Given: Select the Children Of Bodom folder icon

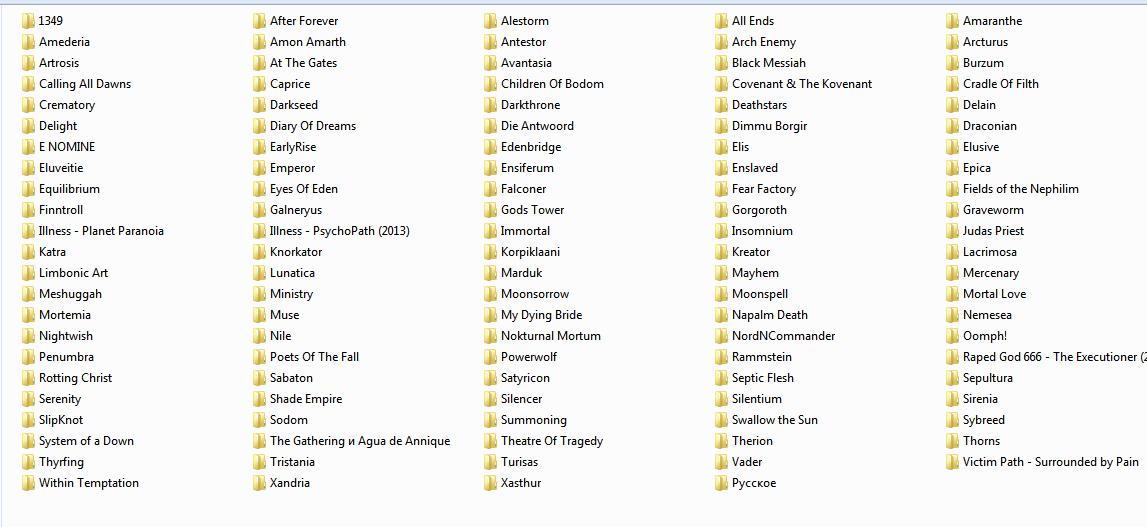Looking at the screenshot, I should 491,83.
